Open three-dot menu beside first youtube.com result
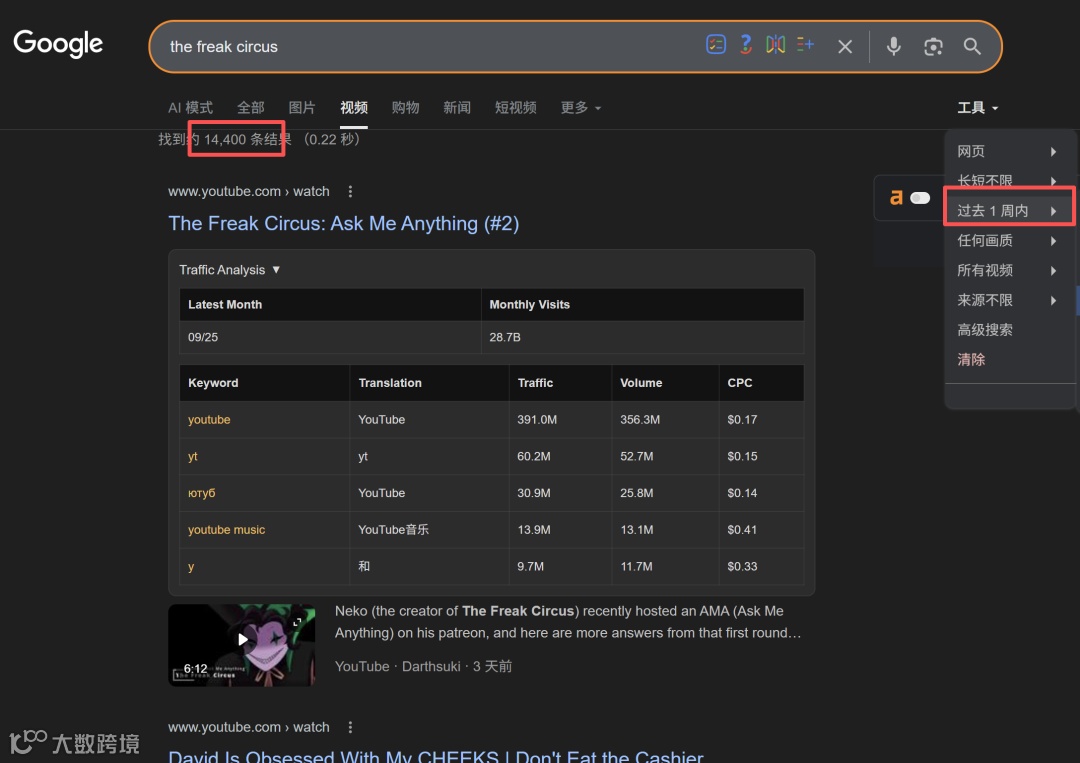The image size is (1080, 763). [350, 191]
